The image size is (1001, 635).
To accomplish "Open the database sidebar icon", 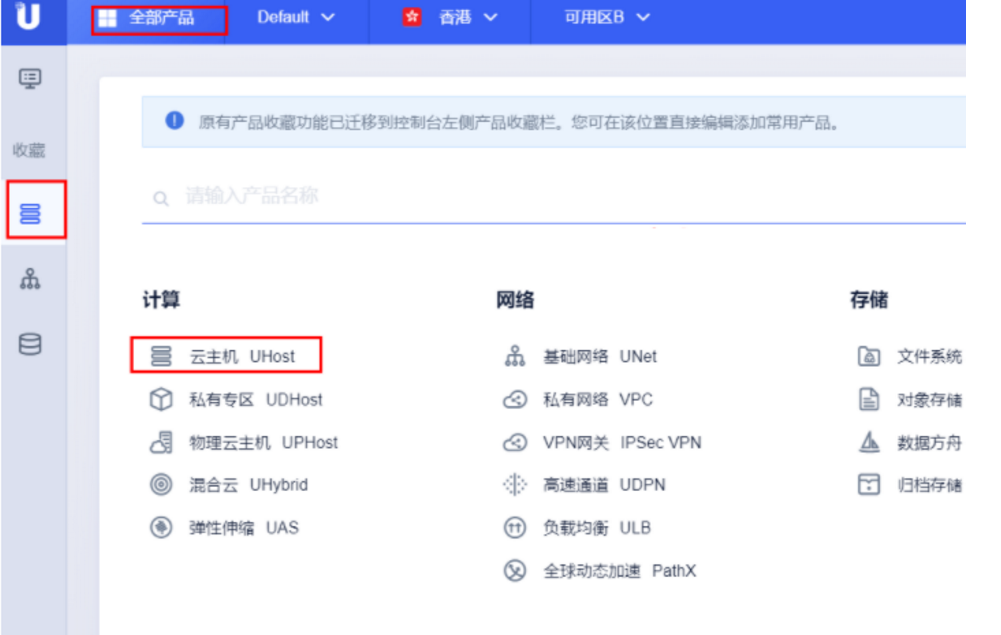I will pos(30,344).
